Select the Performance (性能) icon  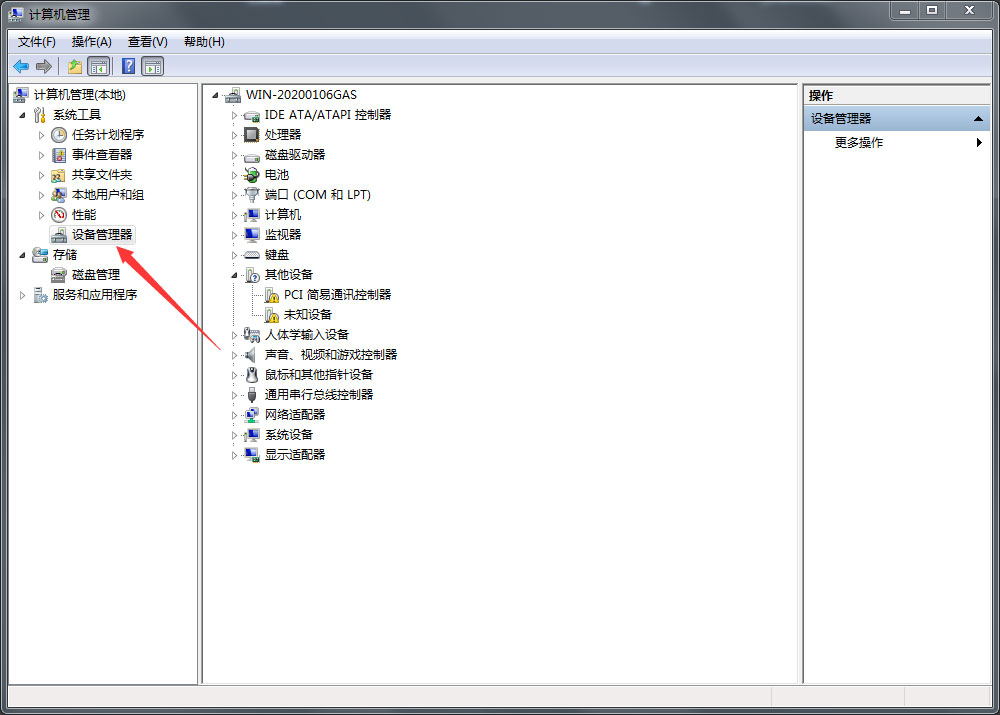click(x=59, y=215)
